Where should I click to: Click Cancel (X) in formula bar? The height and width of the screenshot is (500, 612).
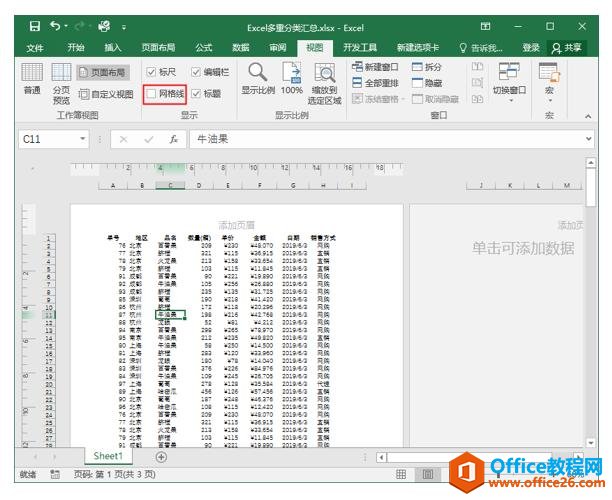pos(123,139)
